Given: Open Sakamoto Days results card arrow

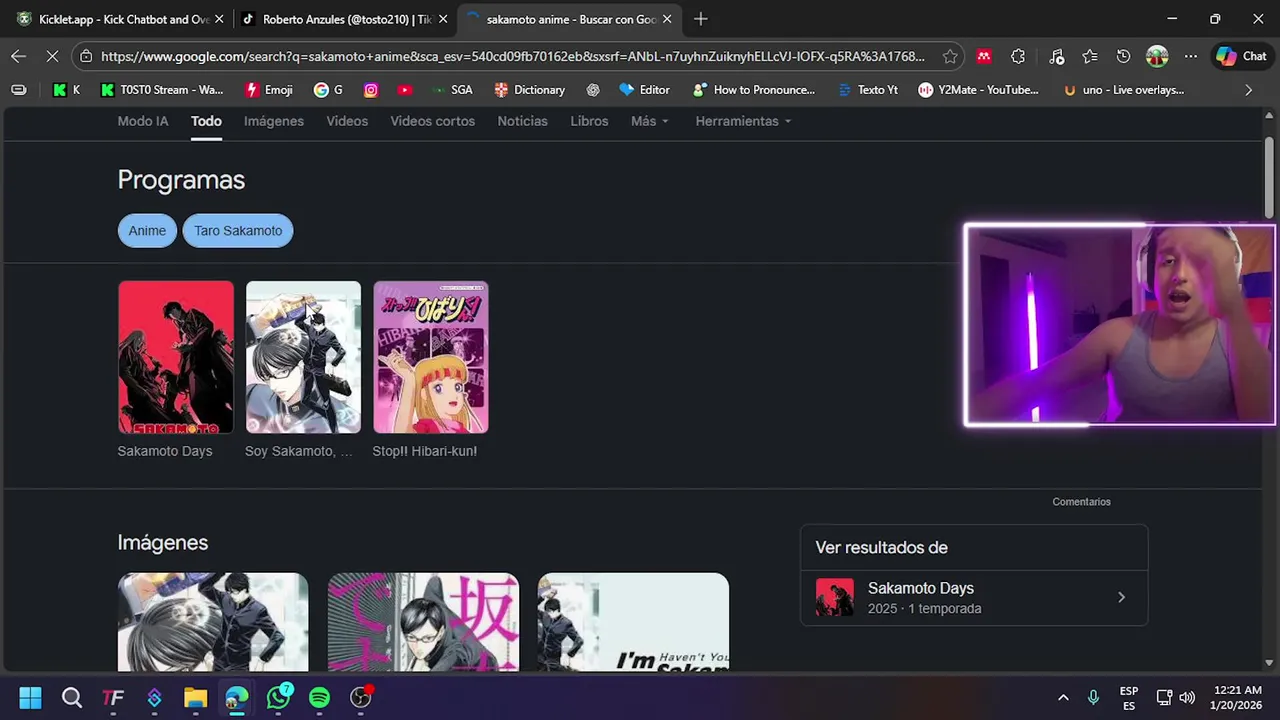Looking at the screenshot, I should (x=1121, y=597).
